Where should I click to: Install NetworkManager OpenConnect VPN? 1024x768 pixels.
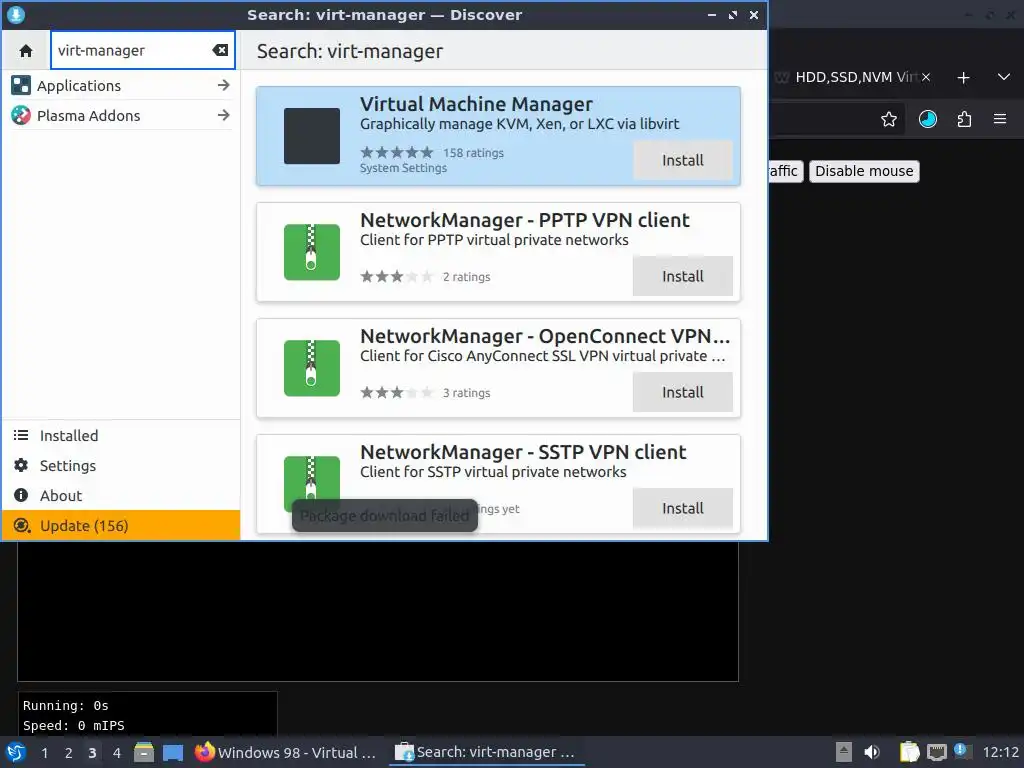682,392
